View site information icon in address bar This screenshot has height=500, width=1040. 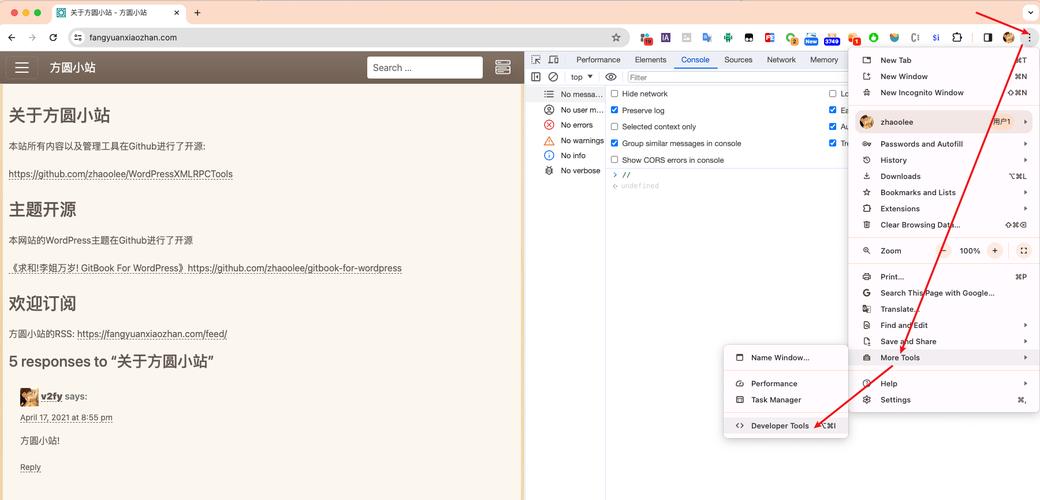(x=78, y=38)
